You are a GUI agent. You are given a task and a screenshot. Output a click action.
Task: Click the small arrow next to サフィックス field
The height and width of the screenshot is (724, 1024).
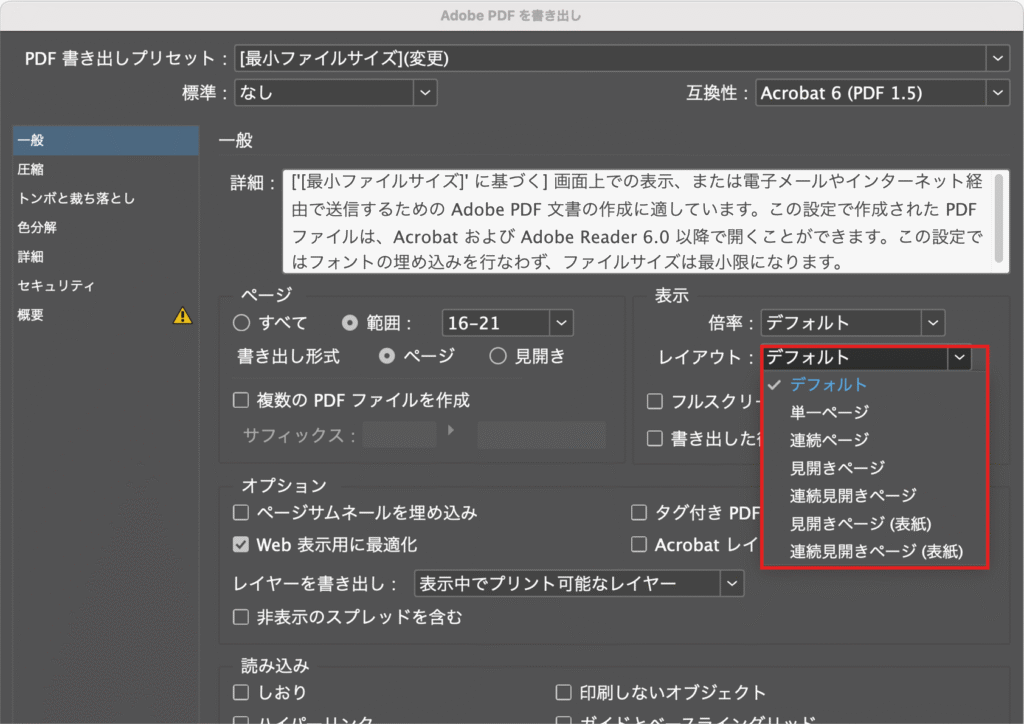point(451,430)
